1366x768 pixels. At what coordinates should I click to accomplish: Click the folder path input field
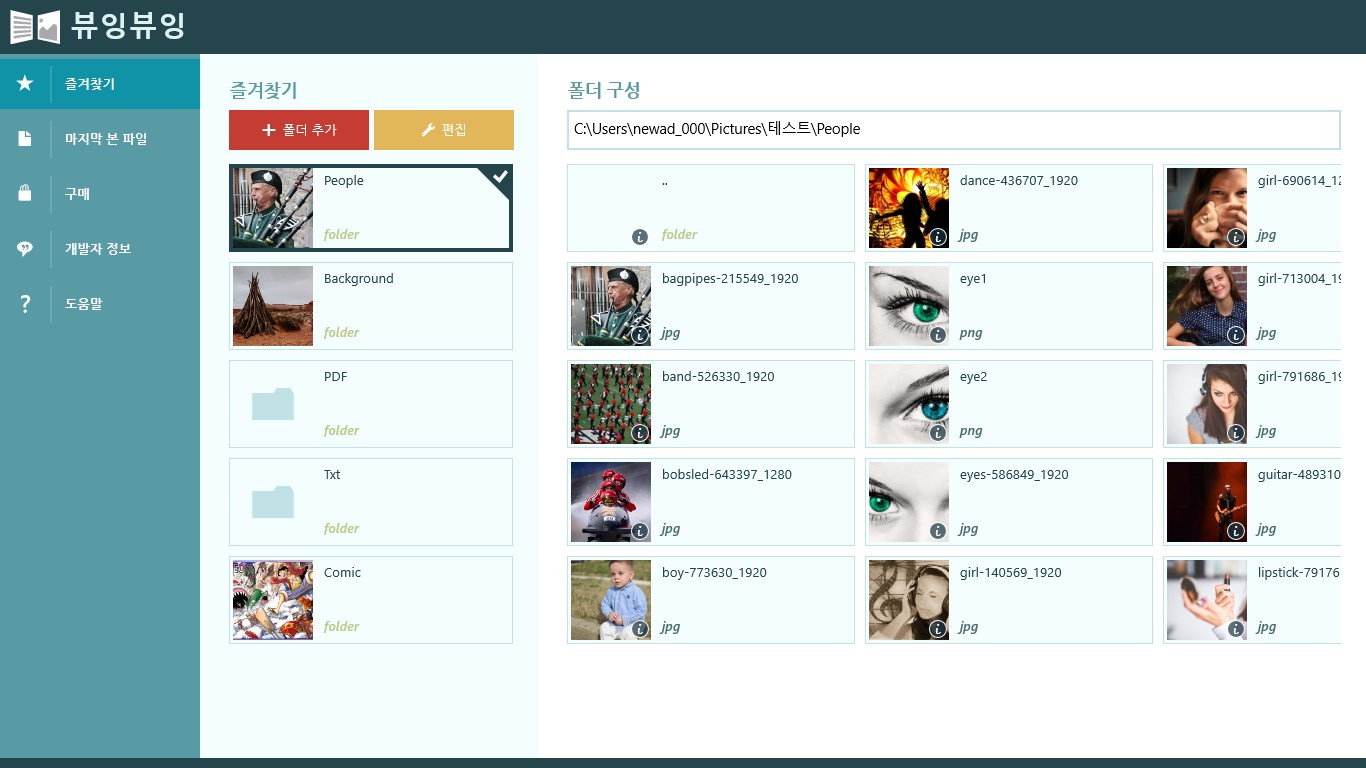tap(953, 129)
